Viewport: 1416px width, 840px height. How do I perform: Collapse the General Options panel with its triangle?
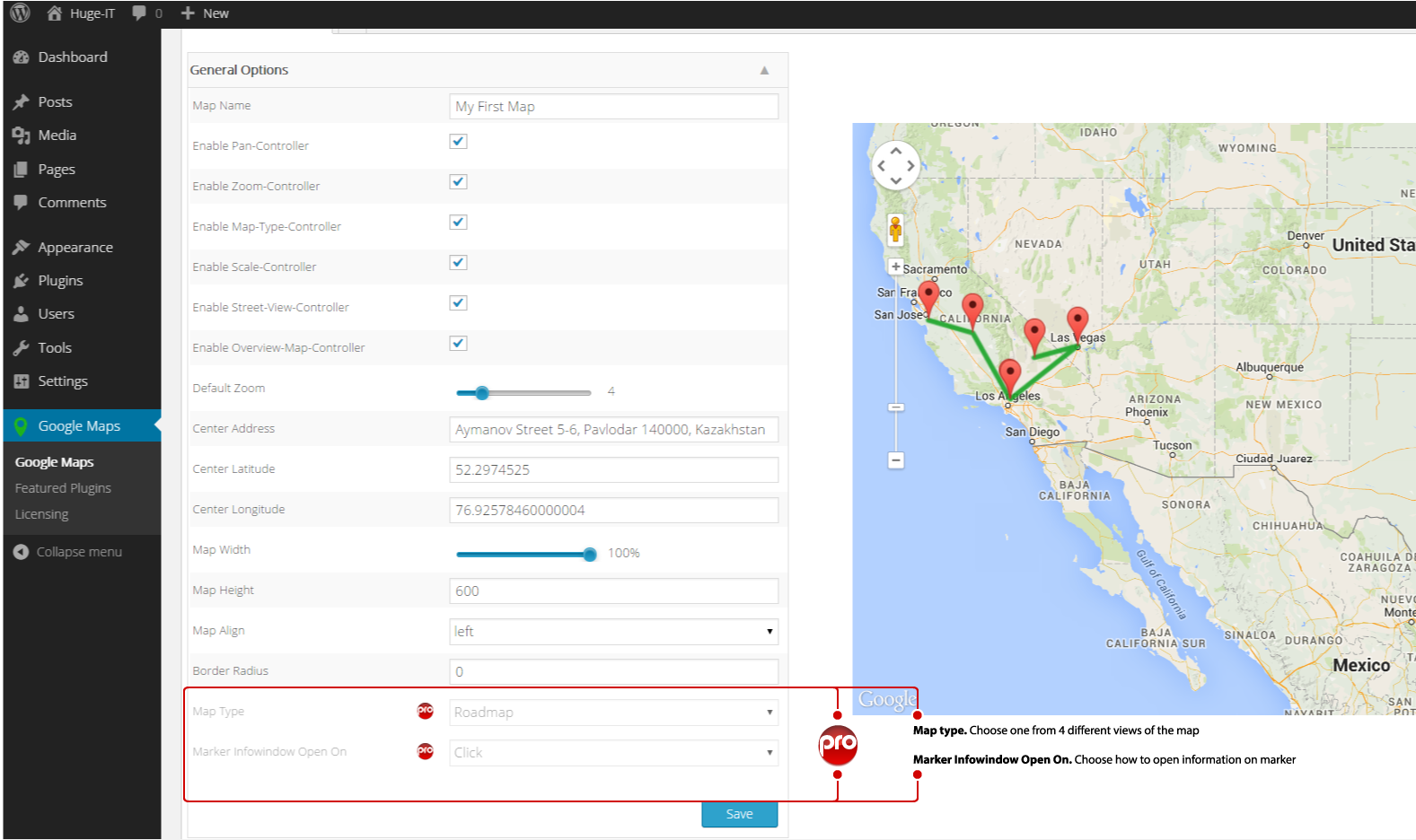(x=765, y=70)
